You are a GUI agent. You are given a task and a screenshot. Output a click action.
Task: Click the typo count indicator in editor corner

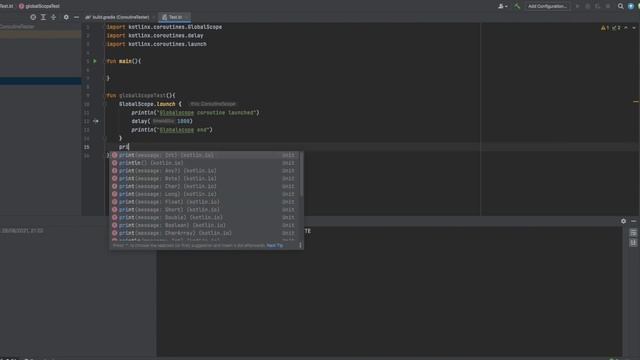point(616,28)
